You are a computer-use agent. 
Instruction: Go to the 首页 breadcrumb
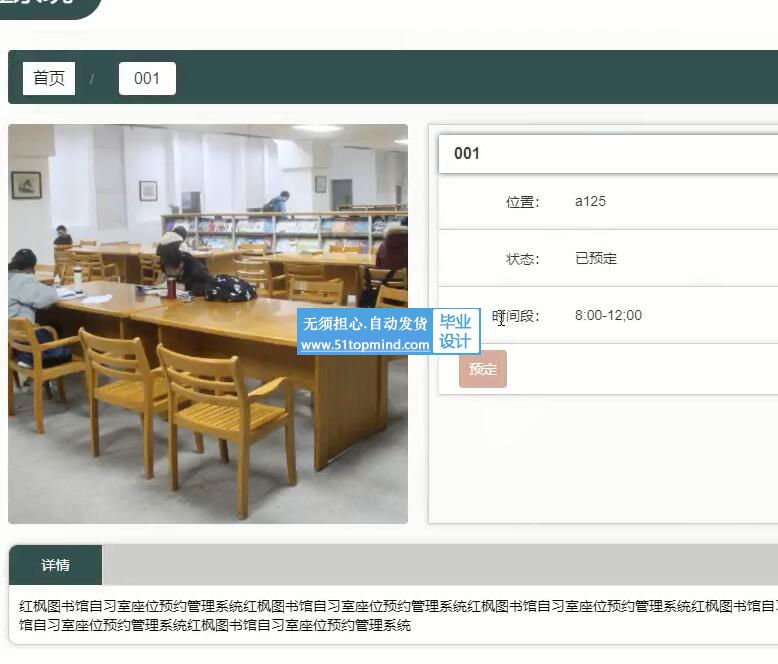point(49,78)
